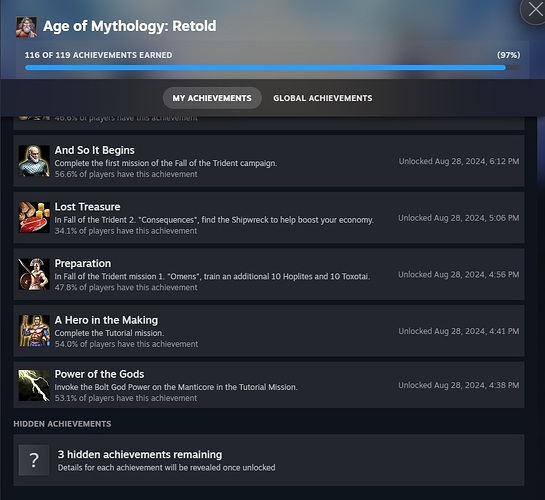Select 'Power of the Gods' title
545x500 pixels.
click(x=99, y=374)
